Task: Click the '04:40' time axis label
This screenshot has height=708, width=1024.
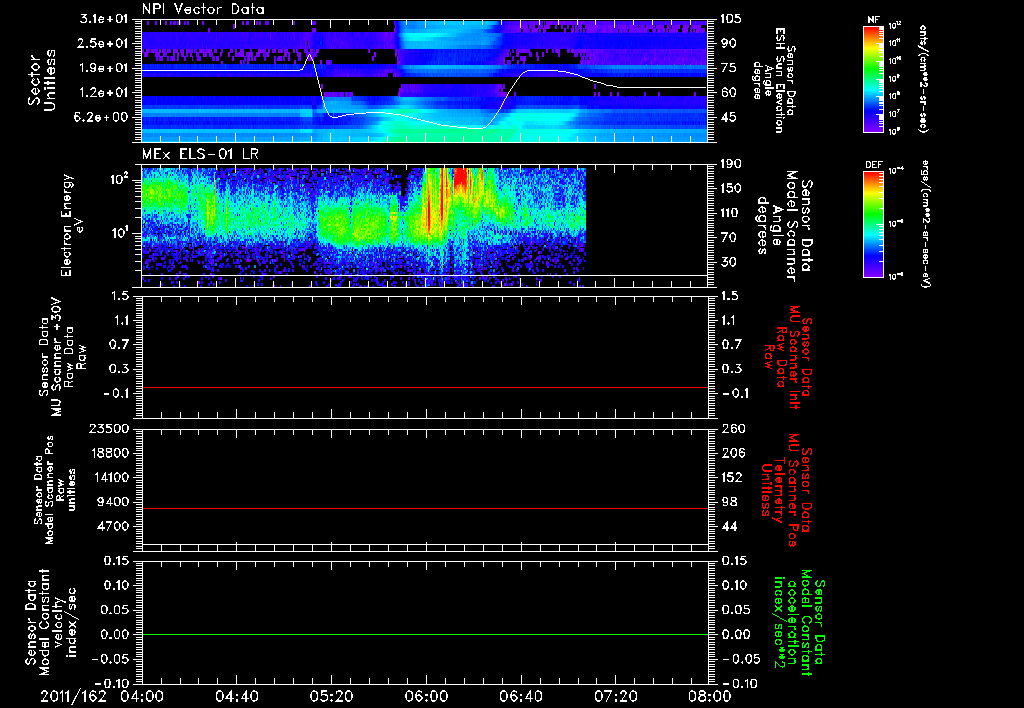Action: click(237, 696)
